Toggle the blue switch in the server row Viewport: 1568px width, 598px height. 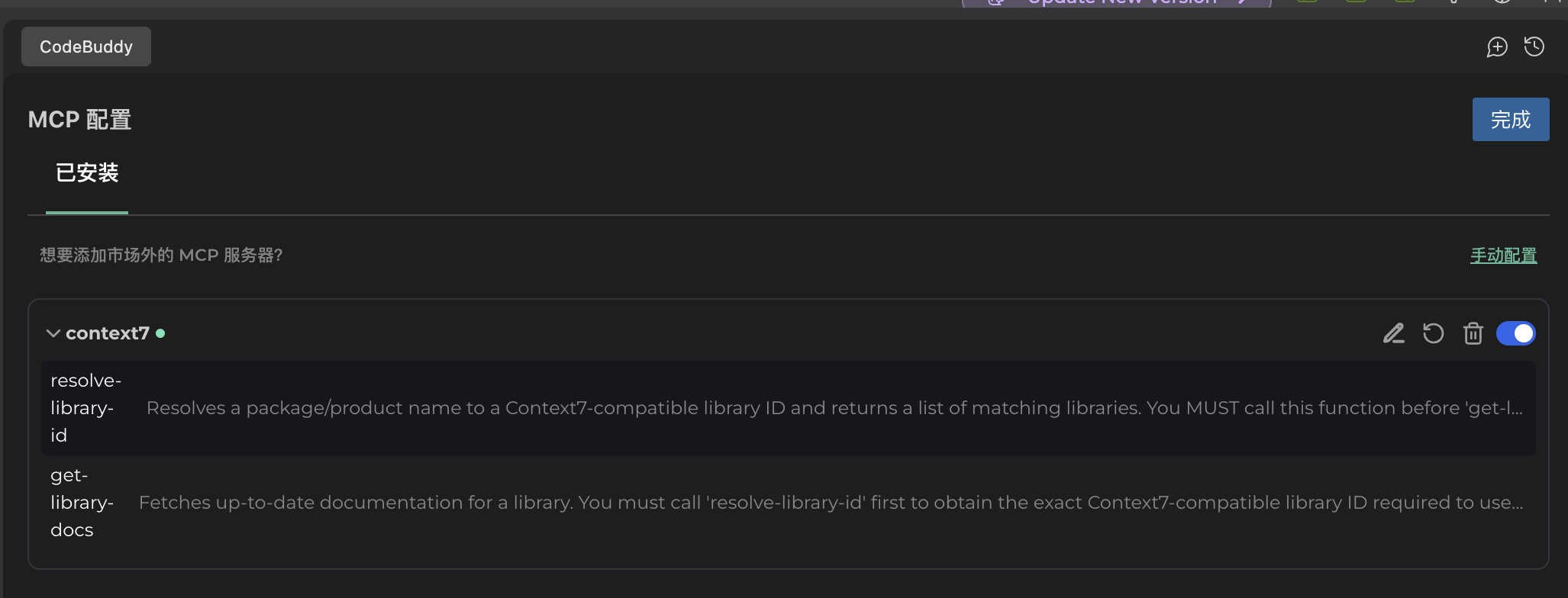[x=1517, y=333]
